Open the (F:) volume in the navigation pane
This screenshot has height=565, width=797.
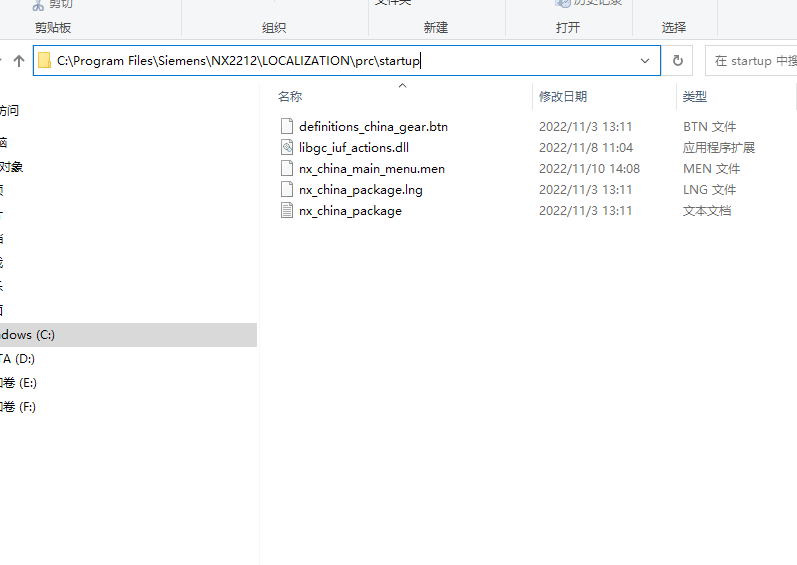(20, 407)
